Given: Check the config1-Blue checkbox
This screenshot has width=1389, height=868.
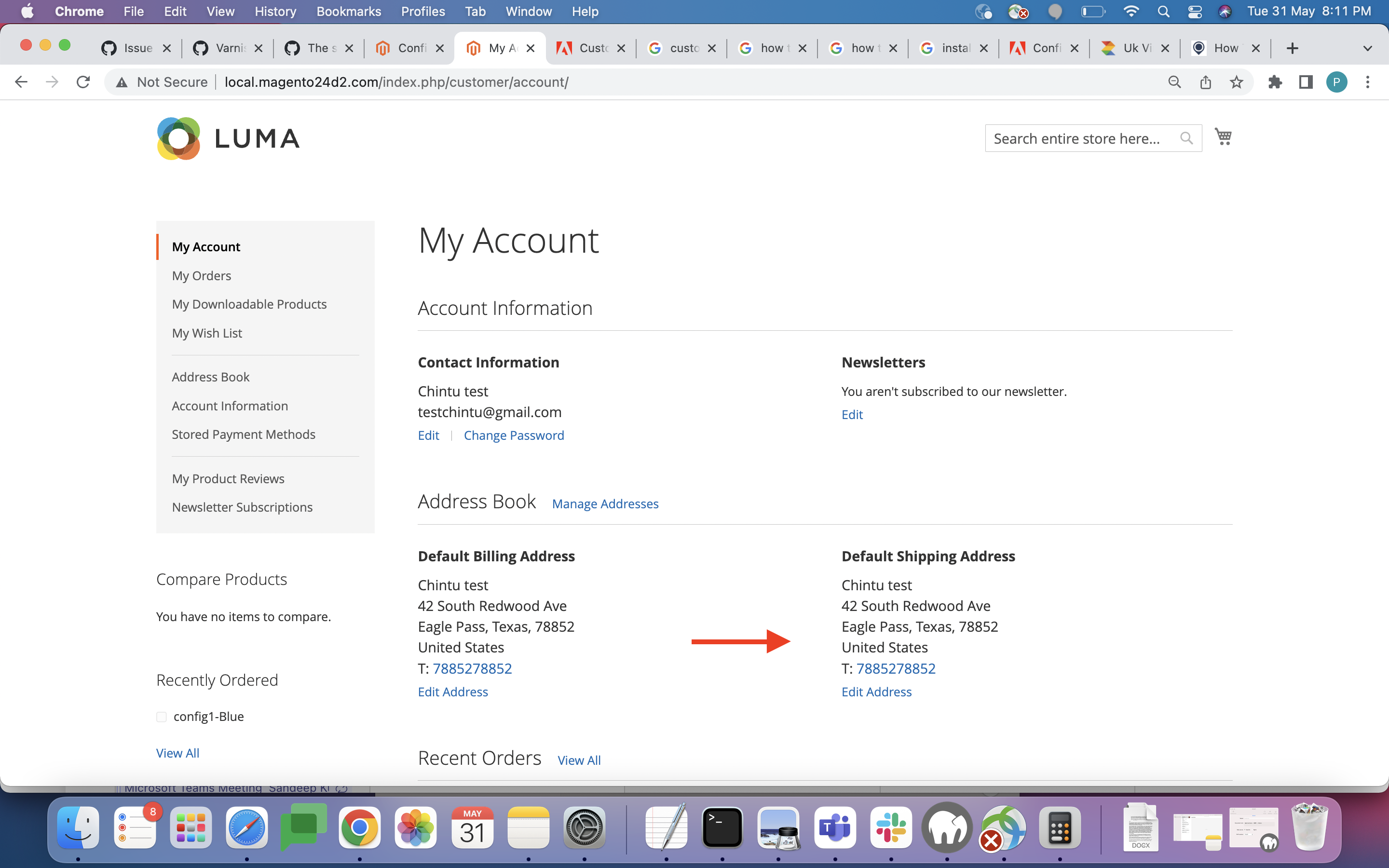Looking at the screenshot, I should pos(161,717).
